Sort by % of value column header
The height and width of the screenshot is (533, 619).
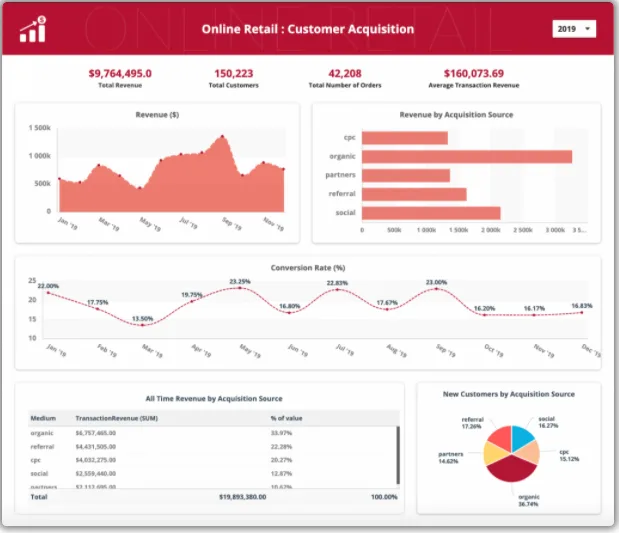286,418
